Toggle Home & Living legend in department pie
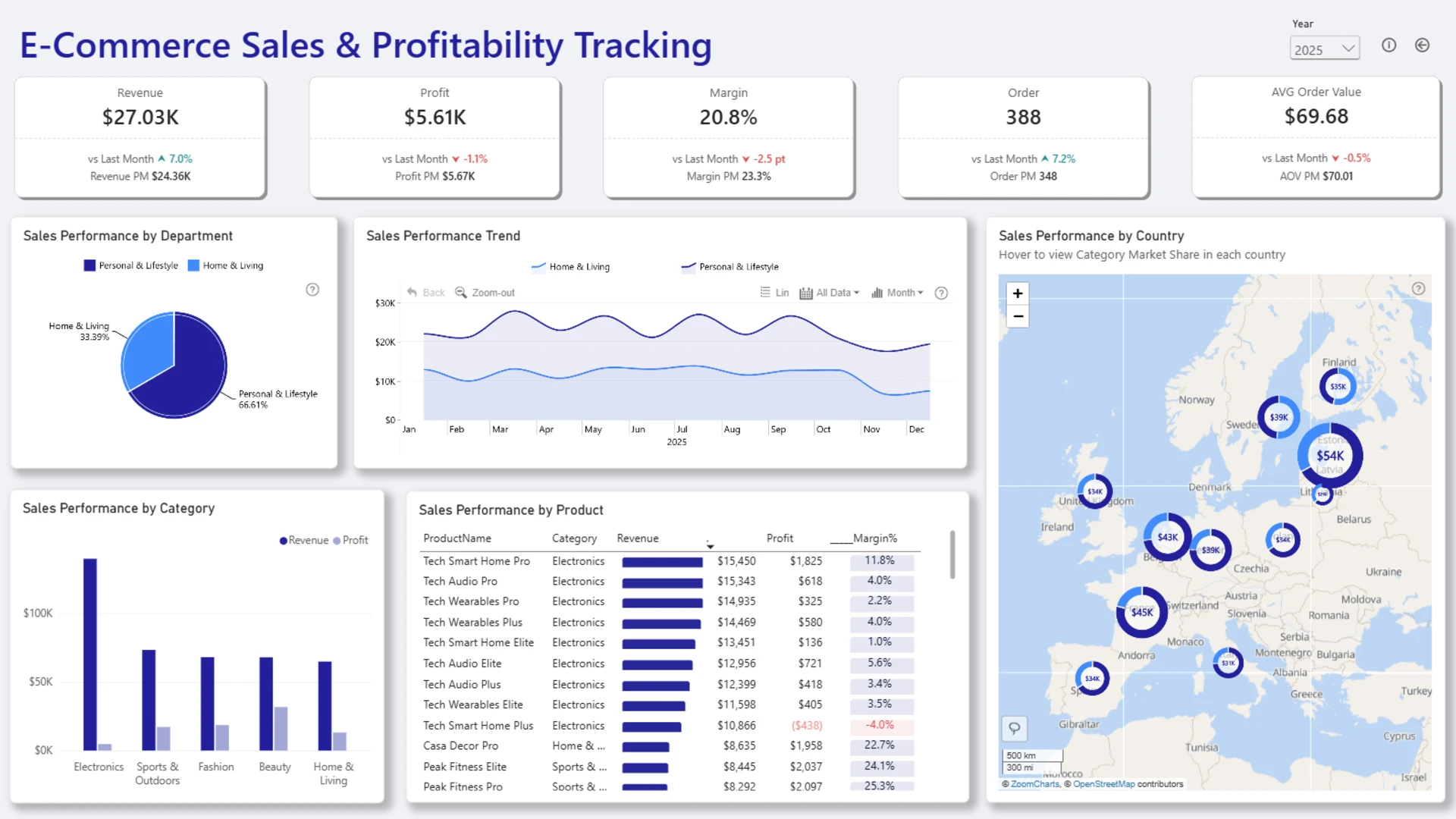This screenshot has height=819, width=1456. click(x=226, y=265)
